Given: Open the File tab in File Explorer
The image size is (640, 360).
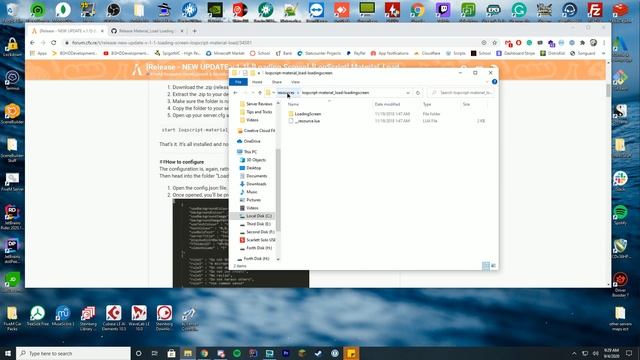Looking at the screenshot, I should [238, 82].
